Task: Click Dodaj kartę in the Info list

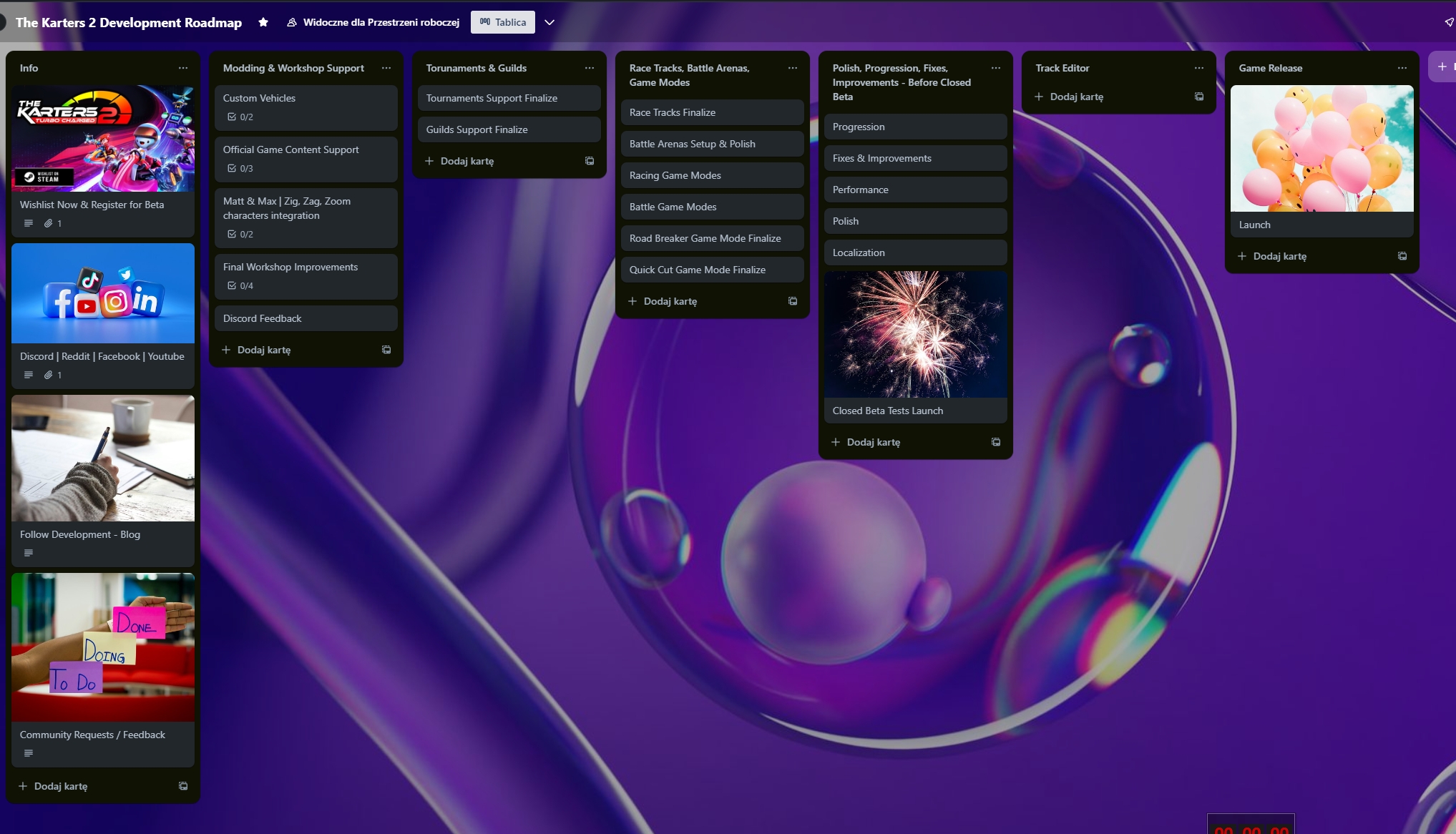Action: pyautogui.click(x=61, y=786)
